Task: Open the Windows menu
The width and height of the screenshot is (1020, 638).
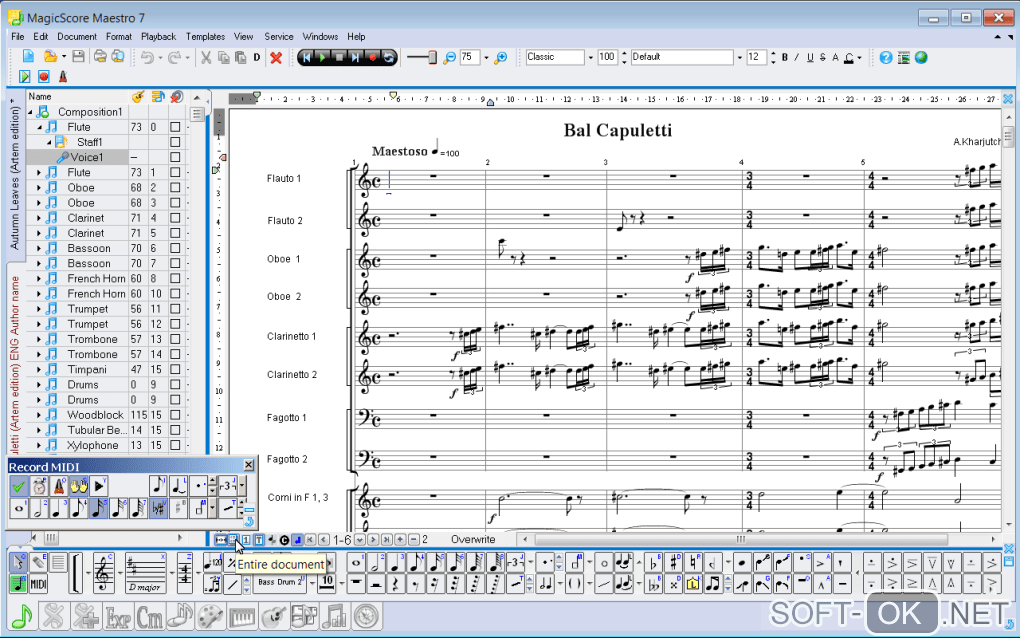Action: (x=320, y=36)
